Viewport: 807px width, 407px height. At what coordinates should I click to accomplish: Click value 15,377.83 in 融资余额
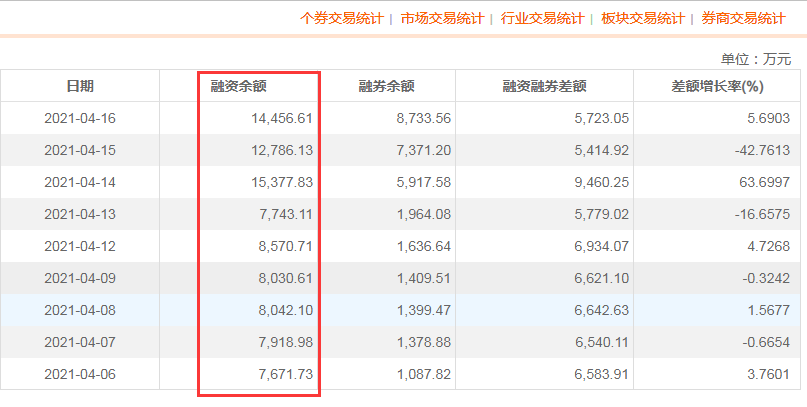tap(282, 182)
